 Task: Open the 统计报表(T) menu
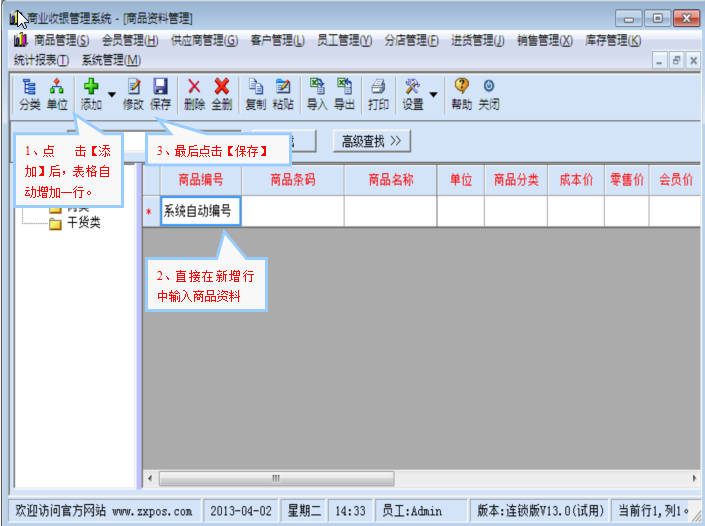click(41, 61)
